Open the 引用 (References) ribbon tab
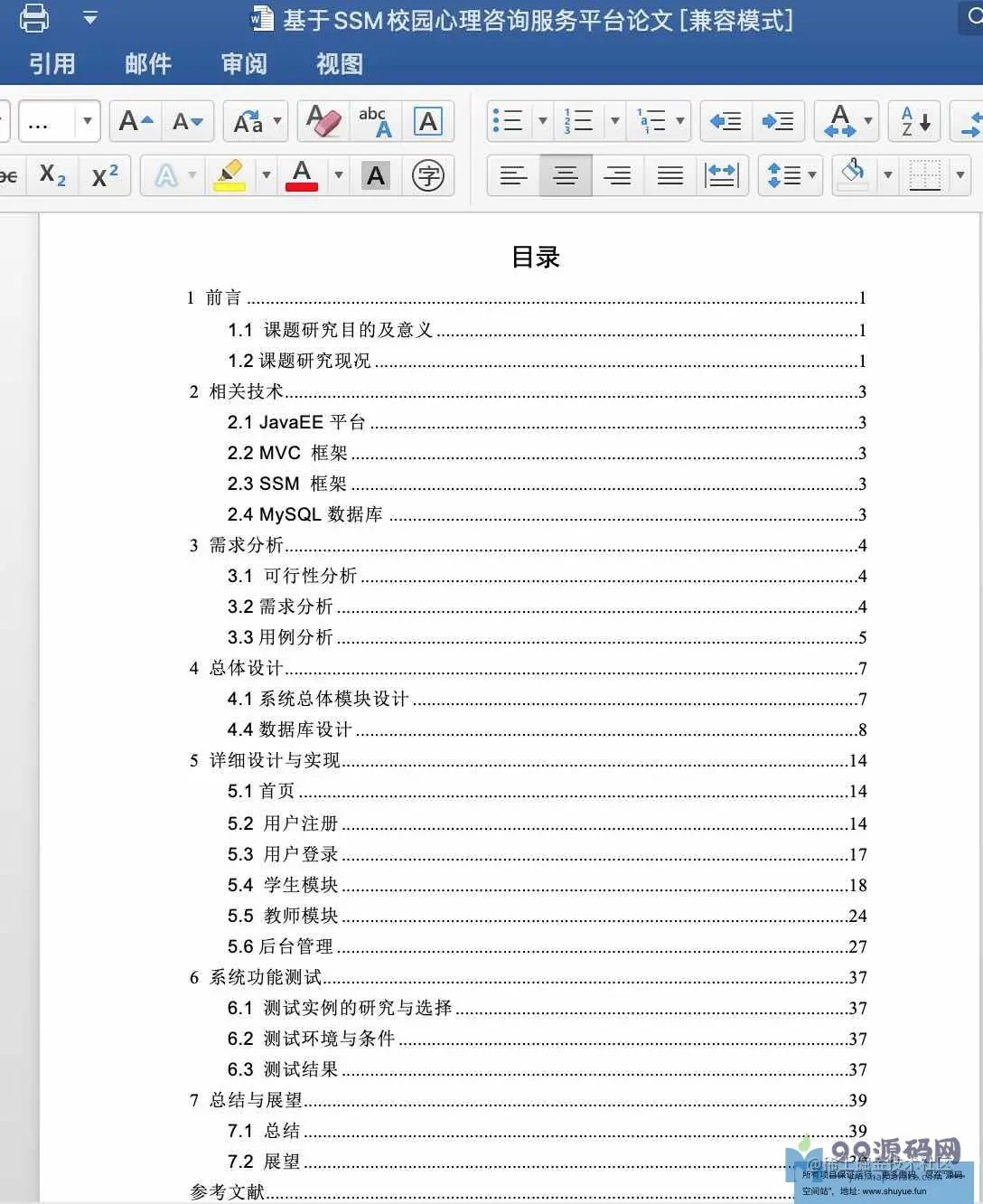 pyautogui.click(x=52, y=63)
